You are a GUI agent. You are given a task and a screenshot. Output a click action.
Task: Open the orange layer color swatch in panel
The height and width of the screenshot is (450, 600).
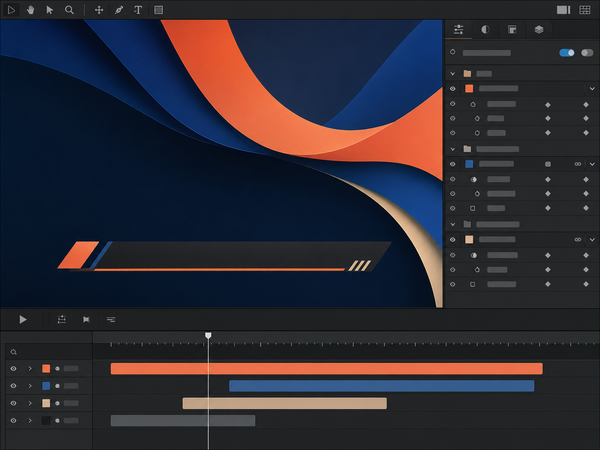coord(469,89)
